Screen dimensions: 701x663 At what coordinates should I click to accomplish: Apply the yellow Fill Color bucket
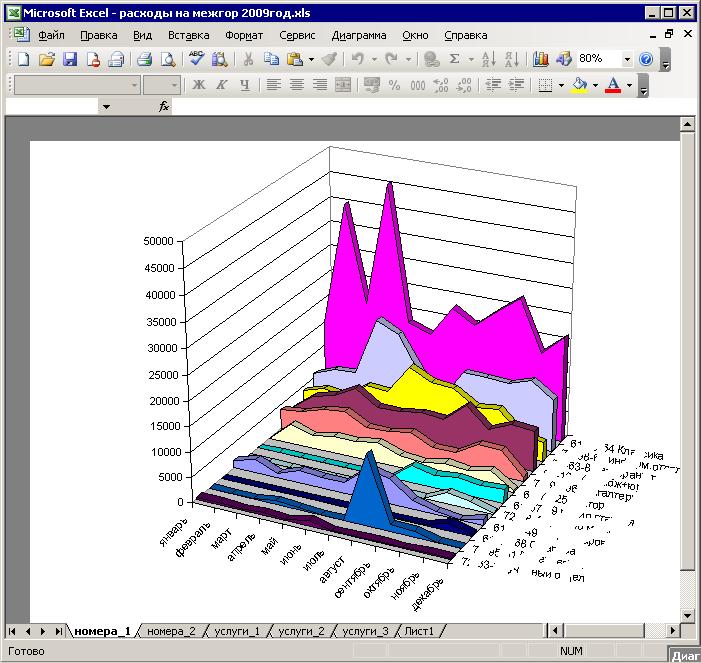click(x=579, y=85)
